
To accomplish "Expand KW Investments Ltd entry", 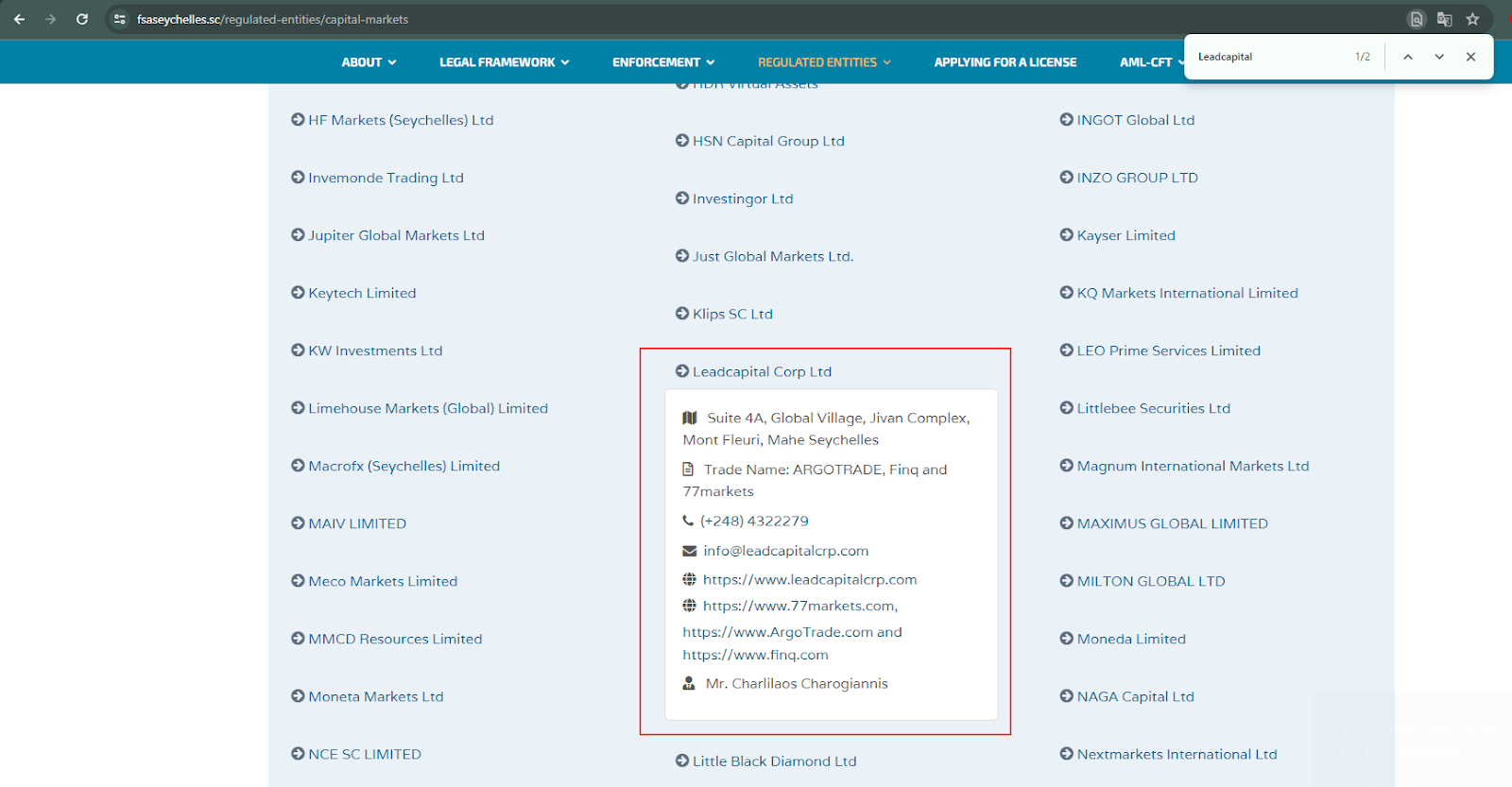I will click(x=367, y=351).
